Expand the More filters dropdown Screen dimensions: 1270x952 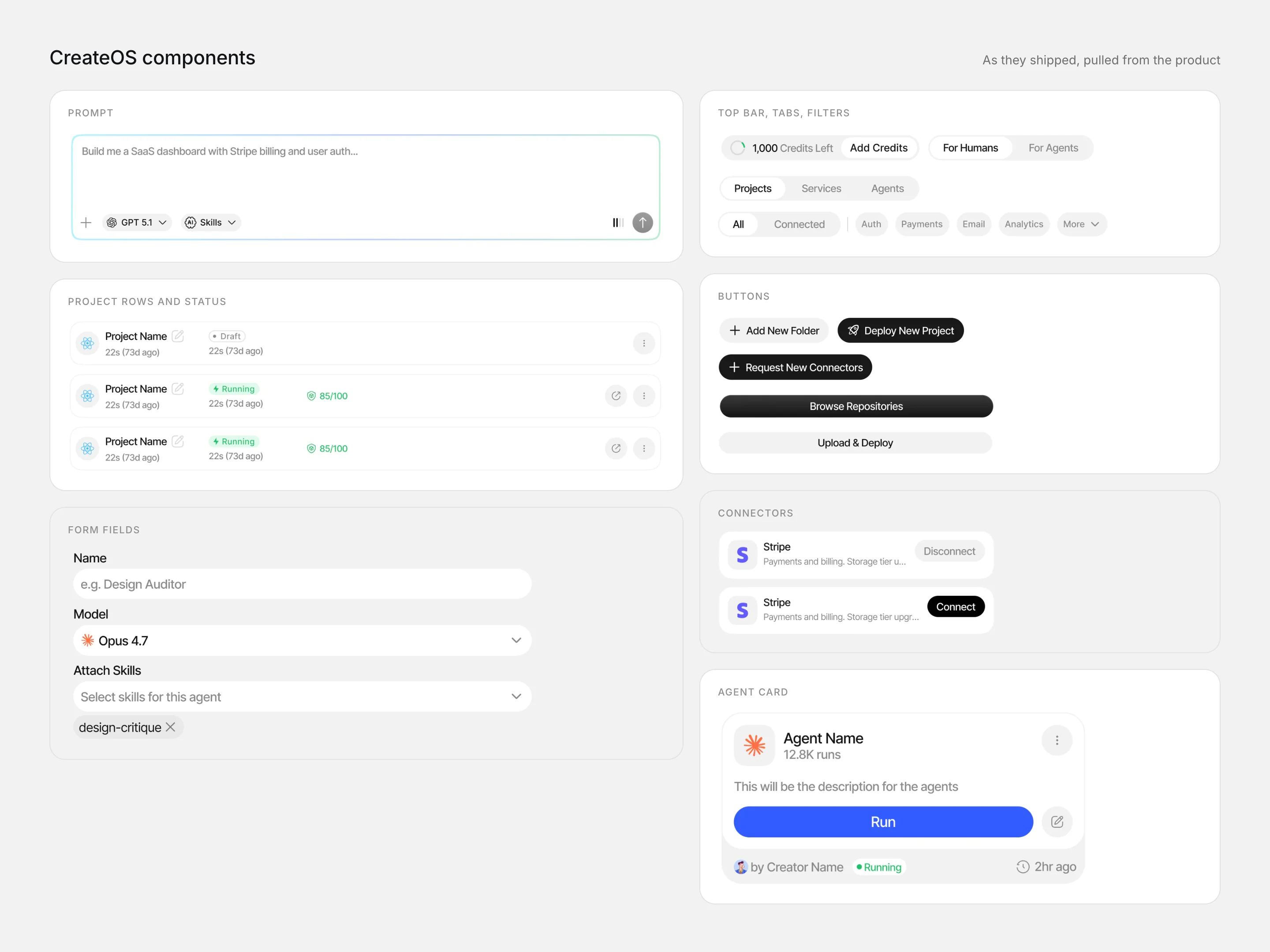1081,224
